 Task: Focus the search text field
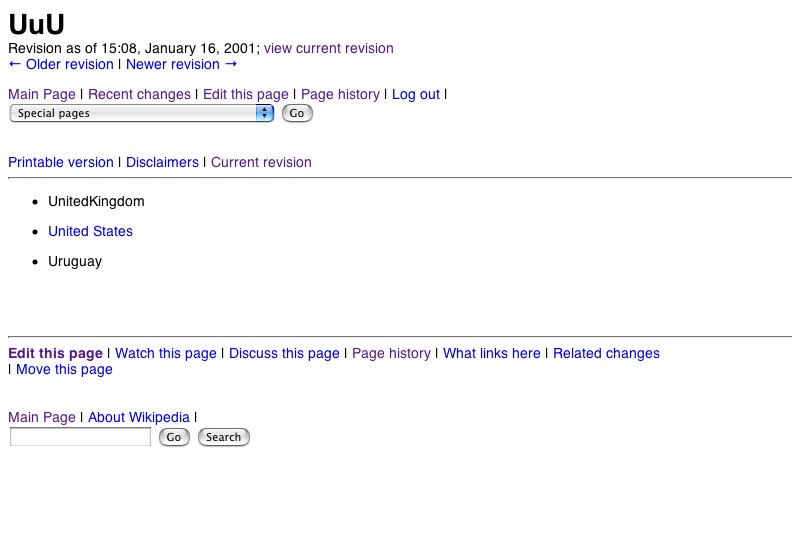(x=80, y=437)
